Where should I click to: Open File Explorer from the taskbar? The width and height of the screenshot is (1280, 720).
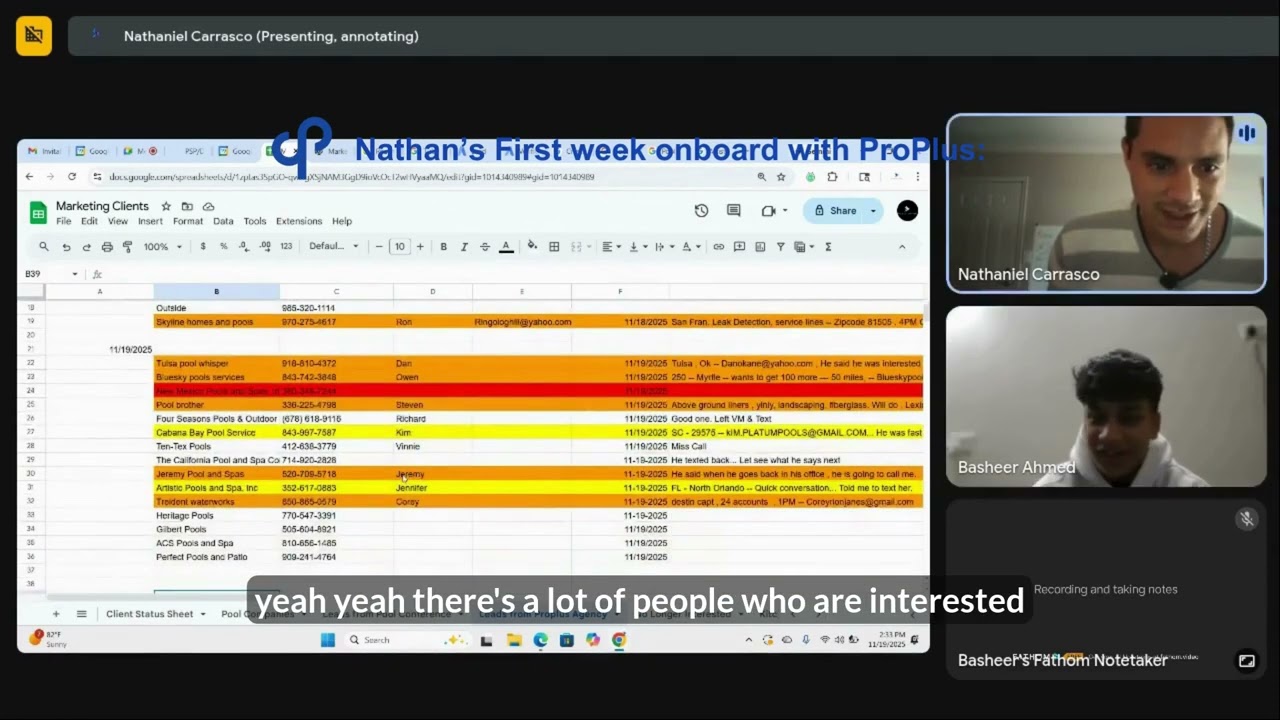tap(513, 640)
